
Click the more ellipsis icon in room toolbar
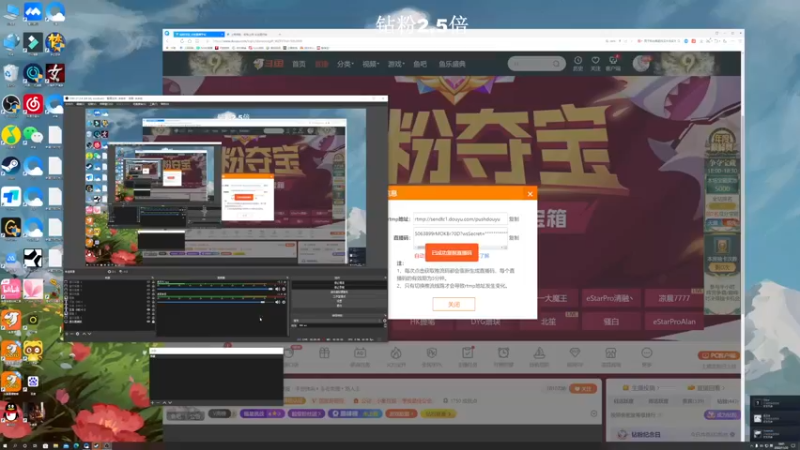tap(646, 353)
